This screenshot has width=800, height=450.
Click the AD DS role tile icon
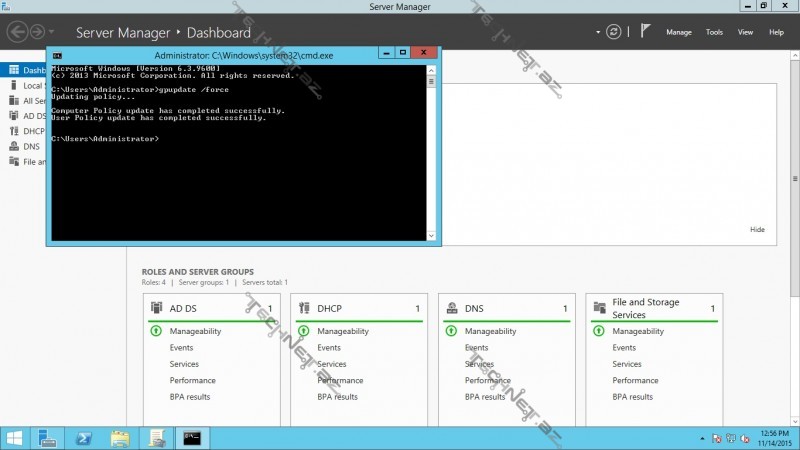tap(156, 308)
